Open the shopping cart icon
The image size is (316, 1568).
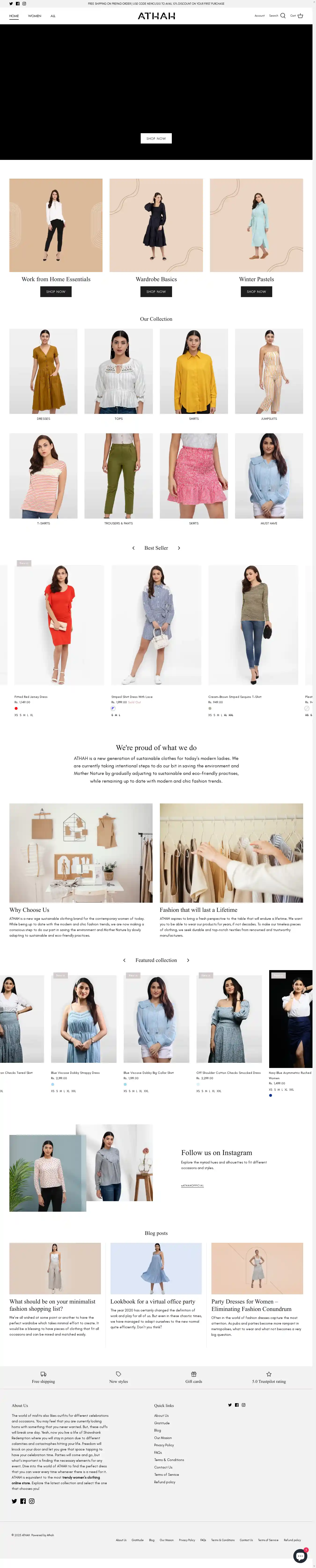pos(300,16)
